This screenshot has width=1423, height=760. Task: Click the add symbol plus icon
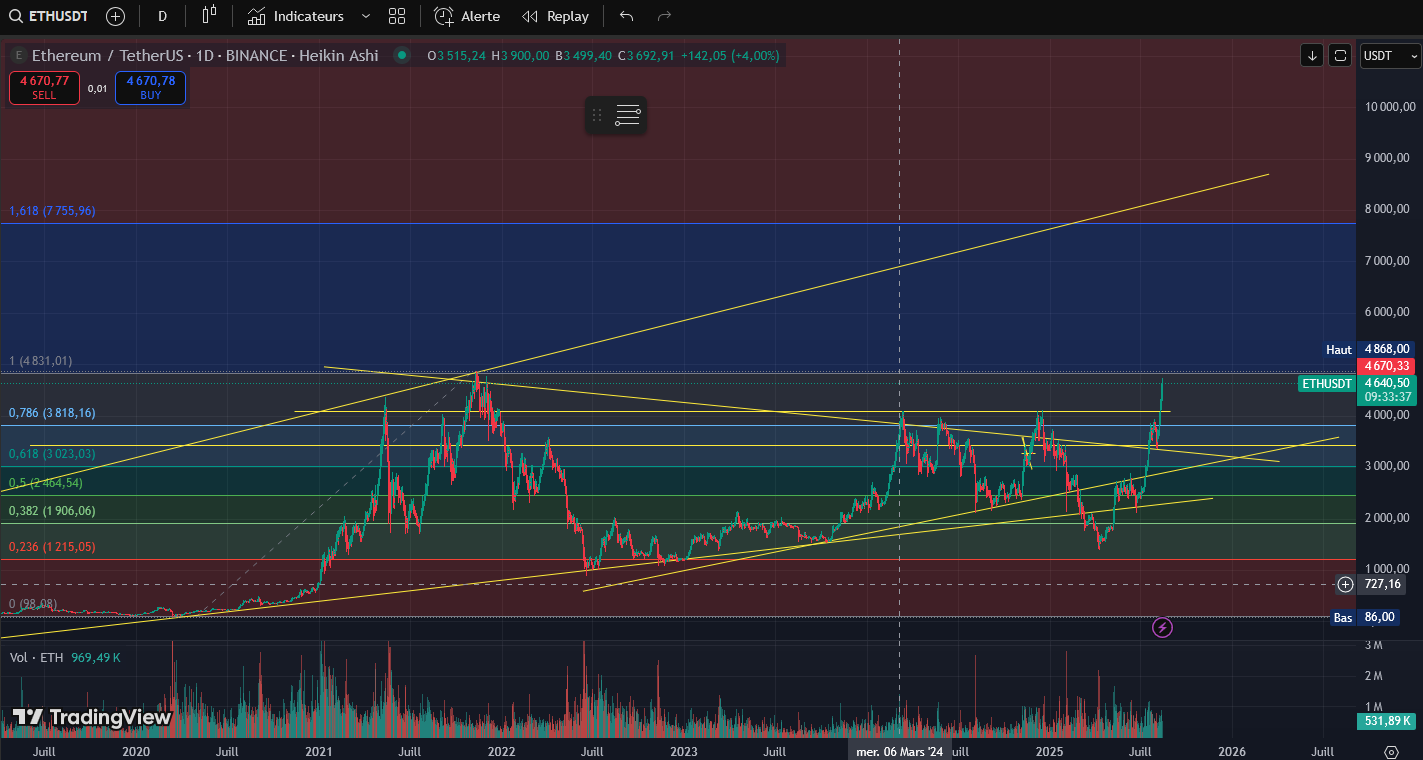tap(115, 16)
